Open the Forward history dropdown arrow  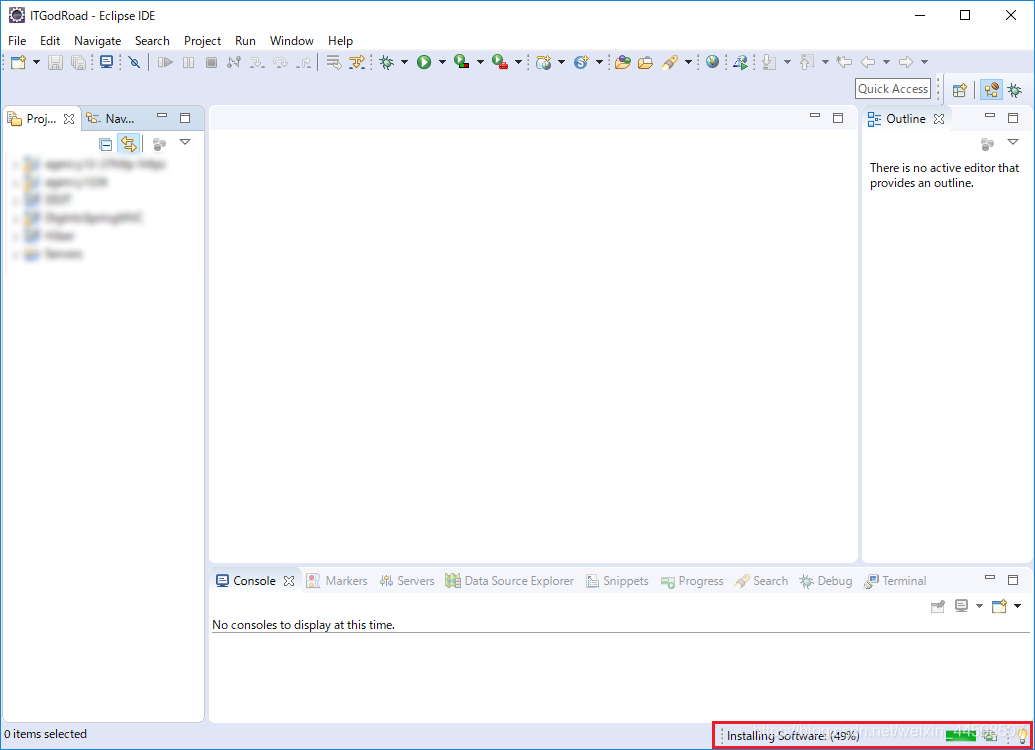[x=925, y=62]
